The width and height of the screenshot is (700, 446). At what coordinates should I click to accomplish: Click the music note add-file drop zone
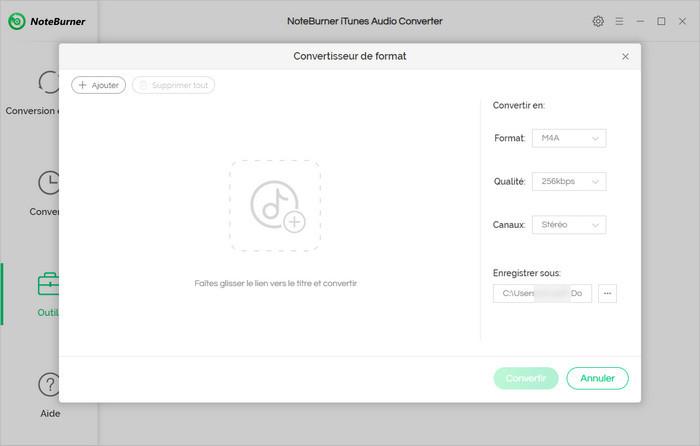click(275, 205)
